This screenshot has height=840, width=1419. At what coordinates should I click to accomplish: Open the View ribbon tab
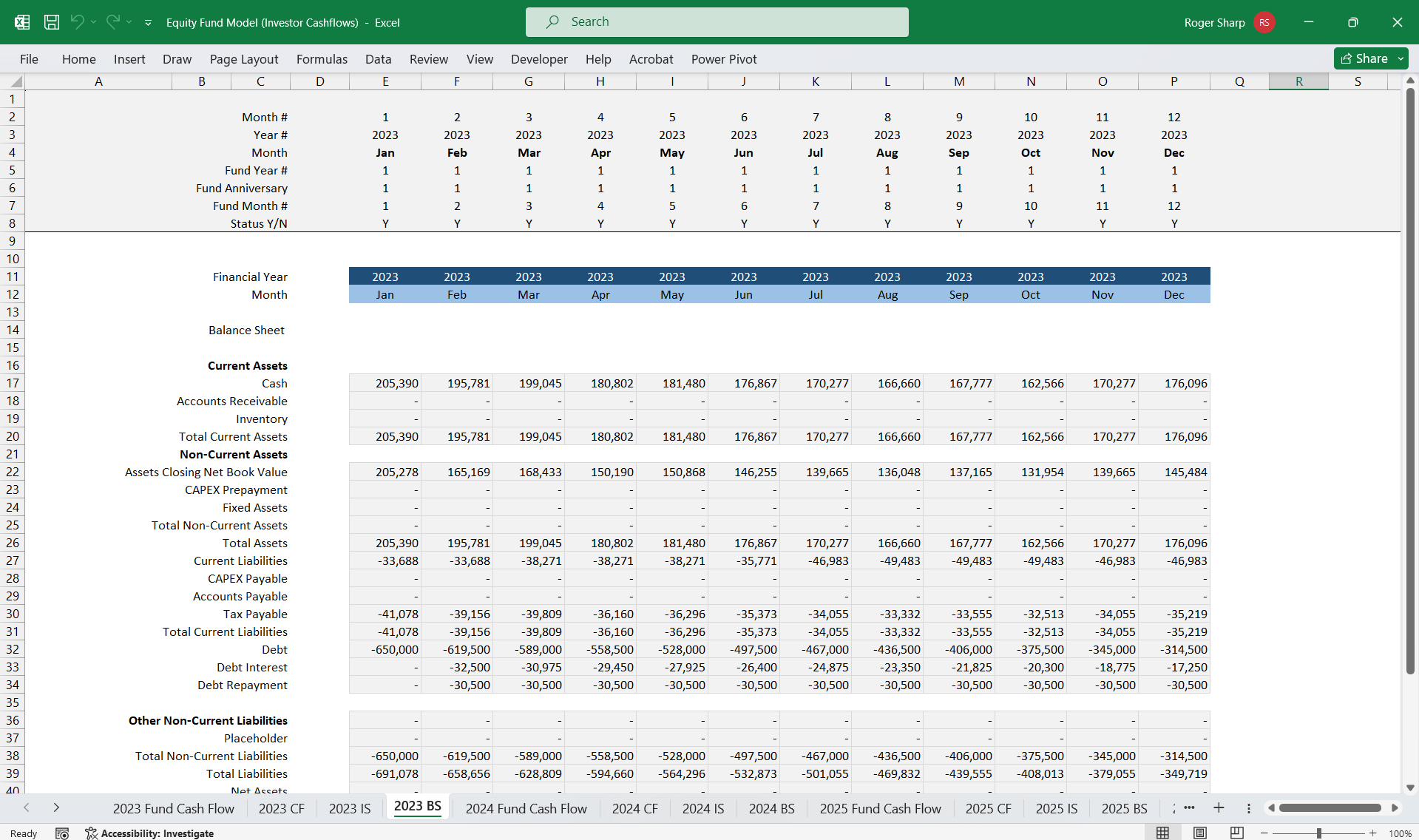[x=480, y=59]
